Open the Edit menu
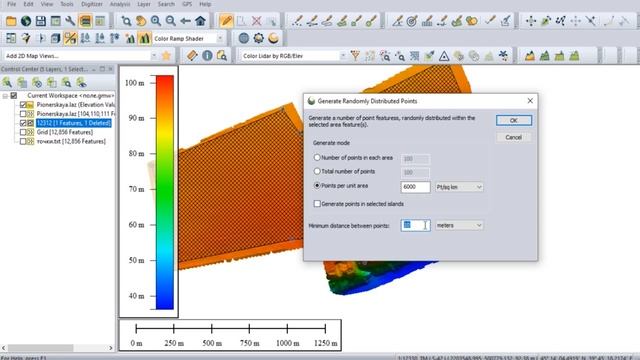 click(x=28, y=4)
